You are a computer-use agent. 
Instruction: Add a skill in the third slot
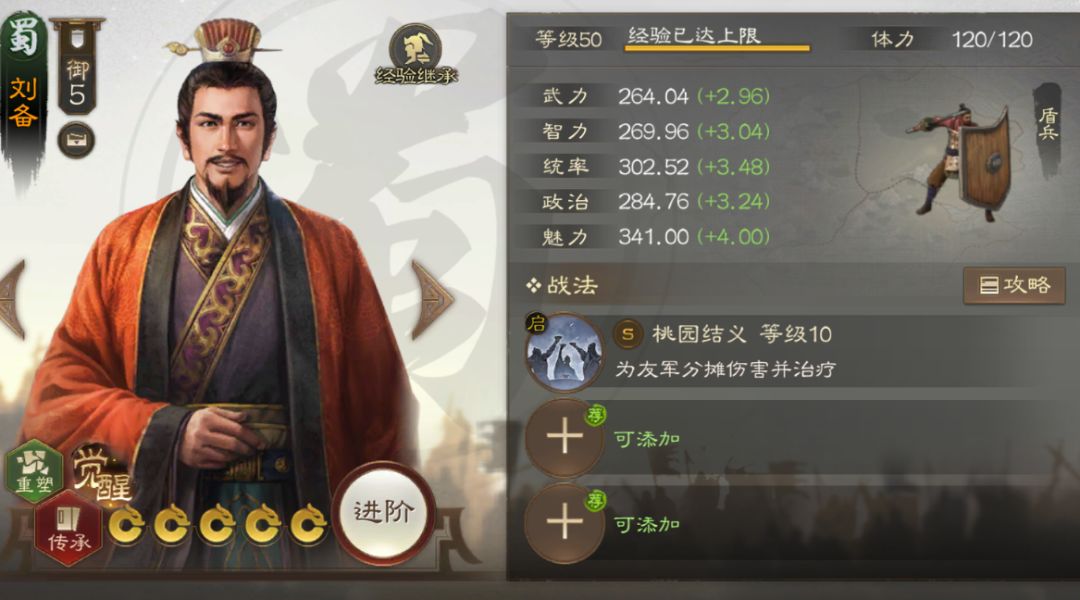coord(565,522)
